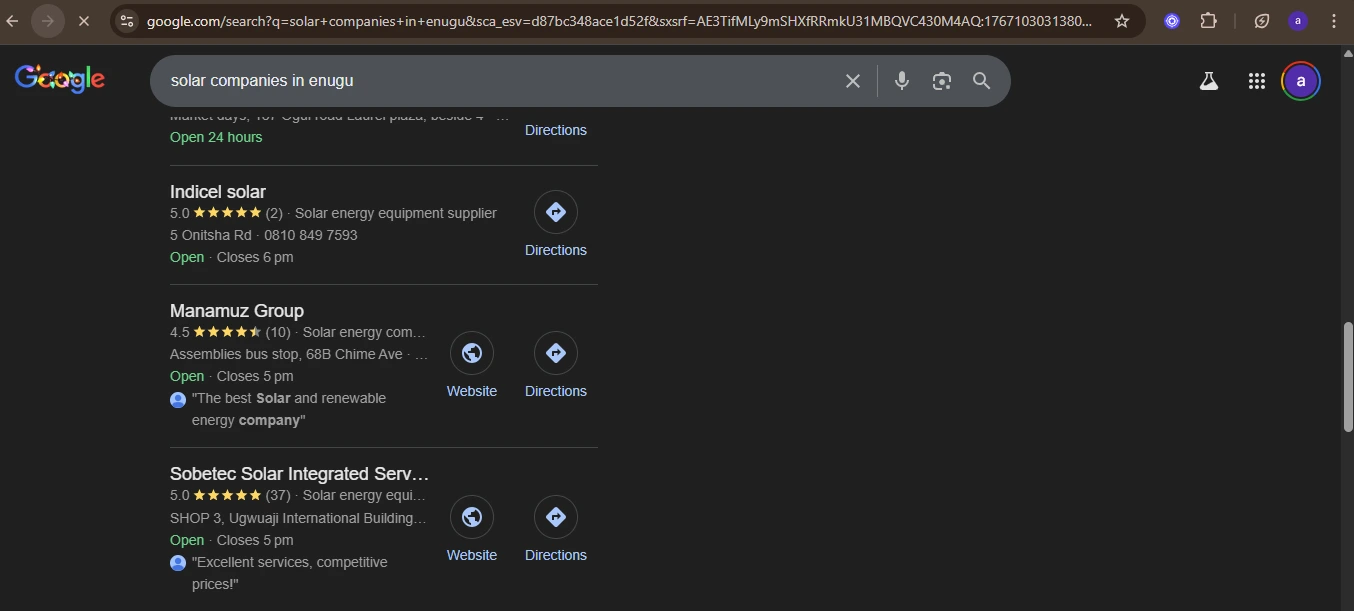Click the browser forward arrow
The height and width of the screenshot is (611, 1354).
pos(48,20)
